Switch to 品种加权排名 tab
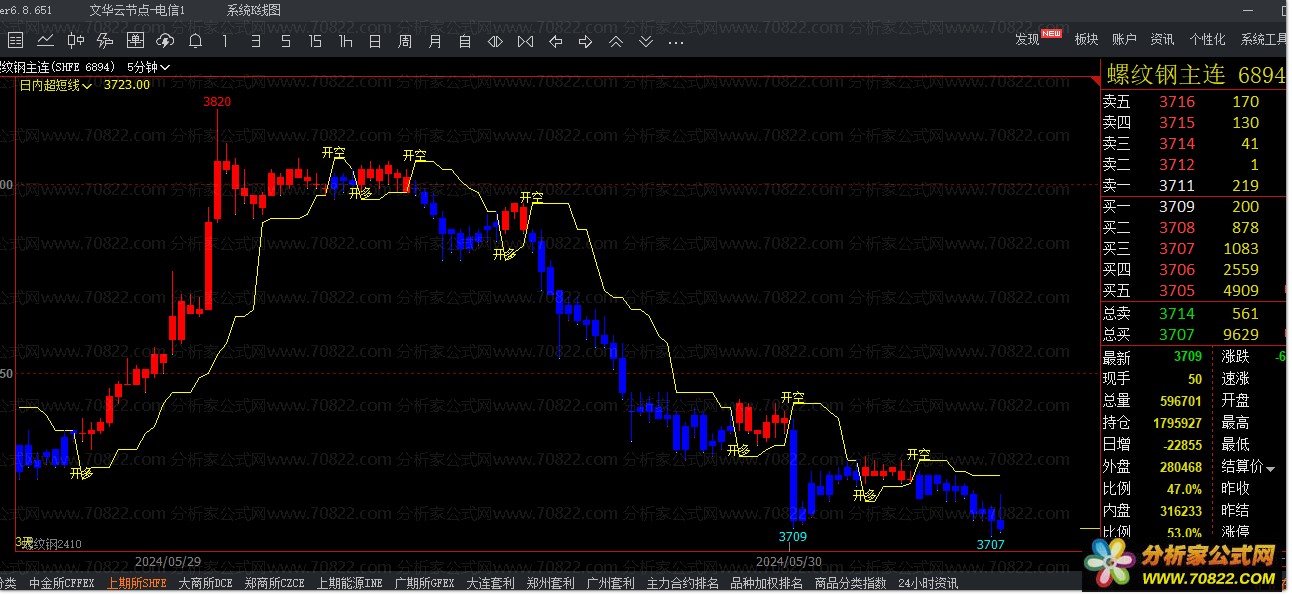1292x595 pixels. pos(767,583)
